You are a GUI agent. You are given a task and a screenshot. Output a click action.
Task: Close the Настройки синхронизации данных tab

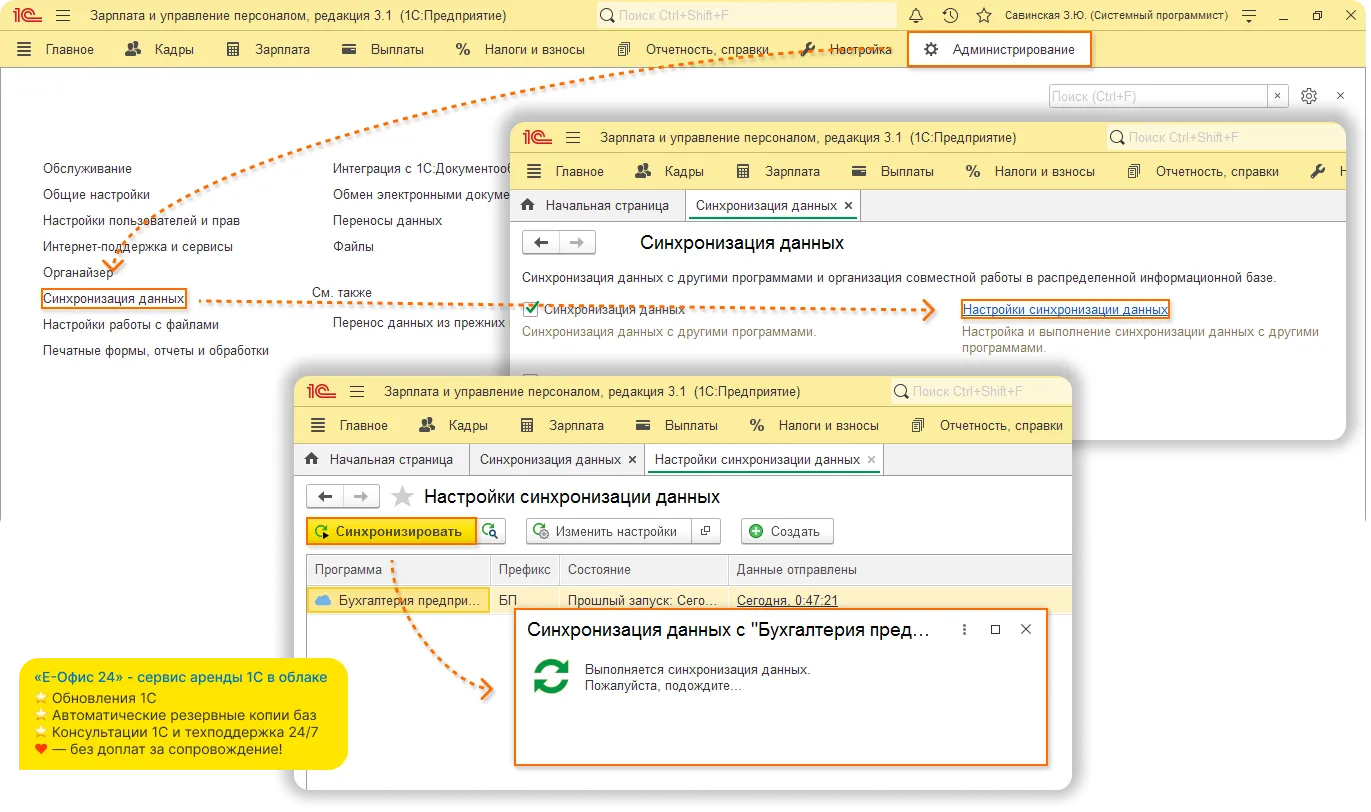(x=872, y=460)
